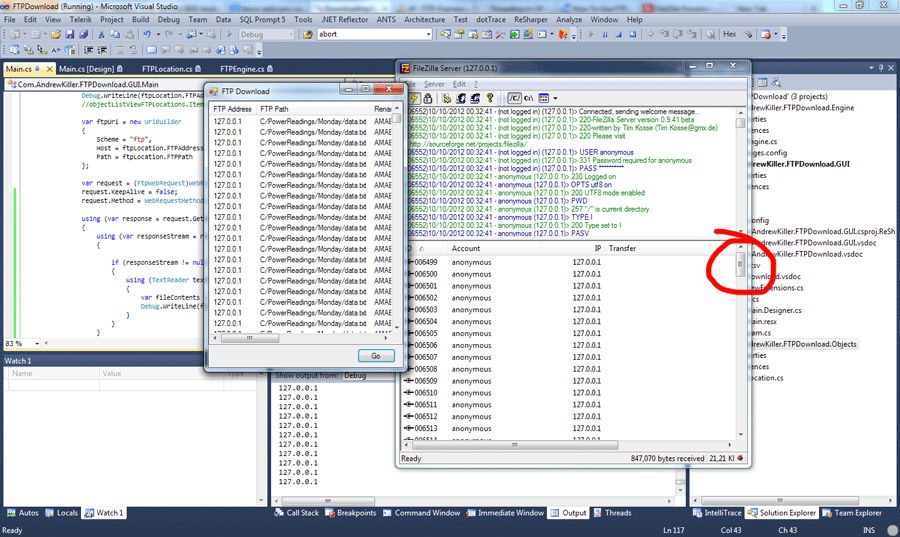Viewport: 900px width, 537px height.
Task: Click the Break All pause debugging icon
Action: pyautogui.click(x=605, y=34)
